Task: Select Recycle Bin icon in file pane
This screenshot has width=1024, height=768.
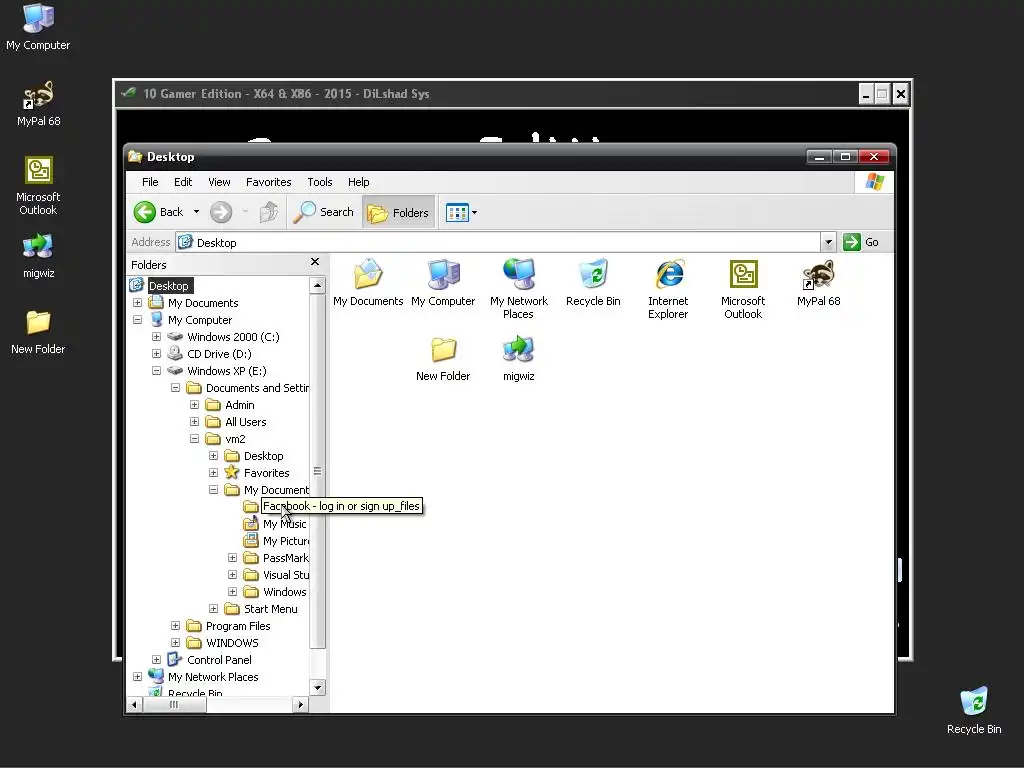Action: tap(594, 282)
